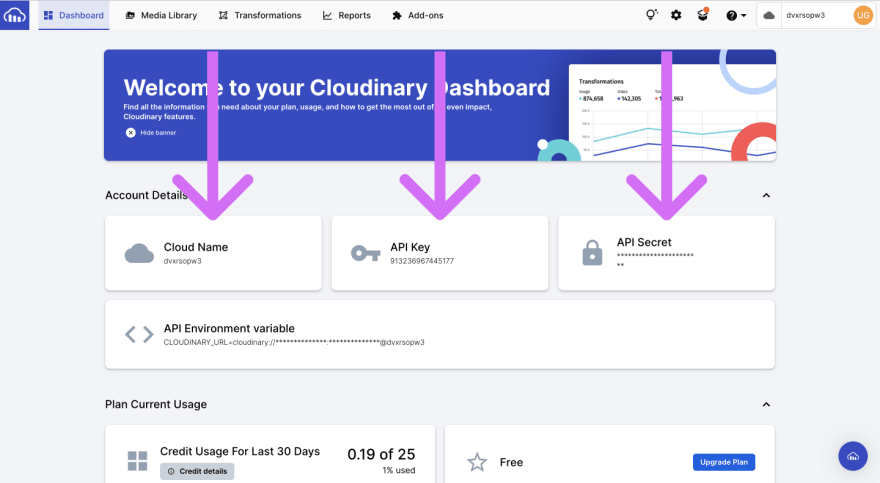Click the Hide banner X icon
This screenshot has width=880, height=483.
(x=131, y=132)
